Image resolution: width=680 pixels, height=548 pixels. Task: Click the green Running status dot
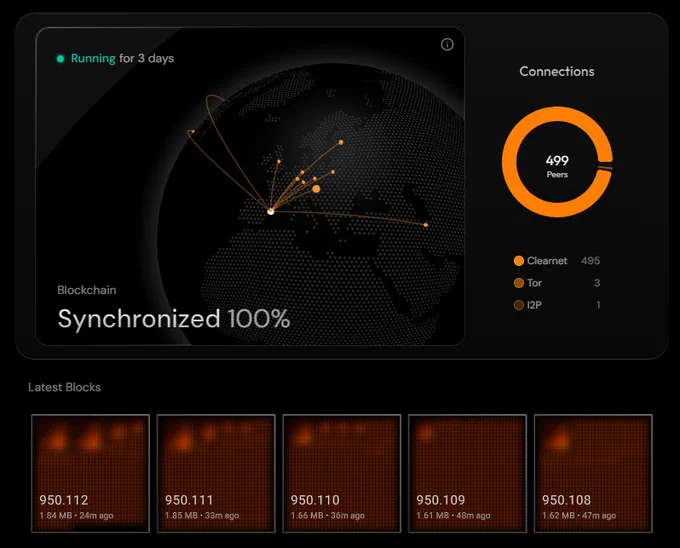point(60,59)
